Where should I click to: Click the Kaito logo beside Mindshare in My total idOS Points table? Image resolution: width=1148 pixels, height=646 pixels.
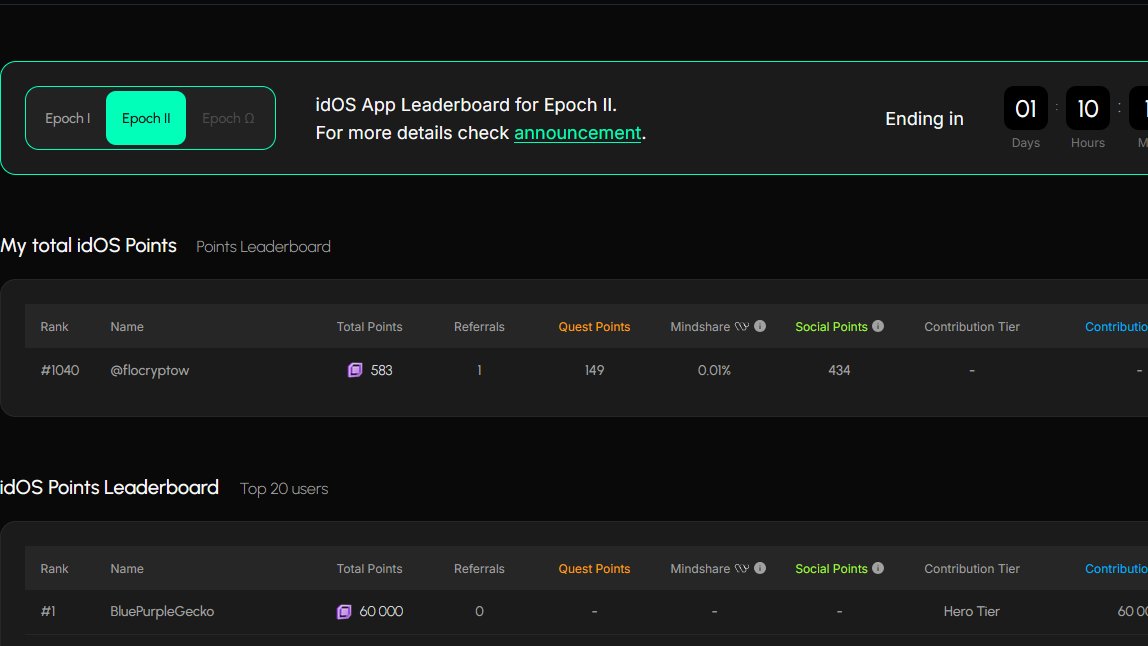point(742,327)
